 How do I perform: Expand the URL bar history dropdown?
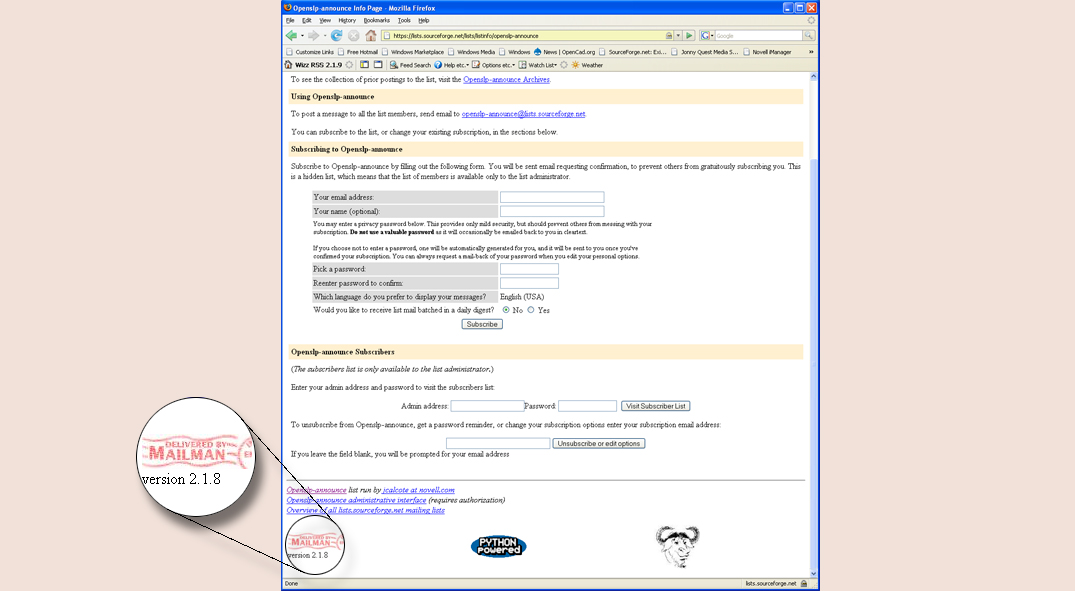(678, 36)
